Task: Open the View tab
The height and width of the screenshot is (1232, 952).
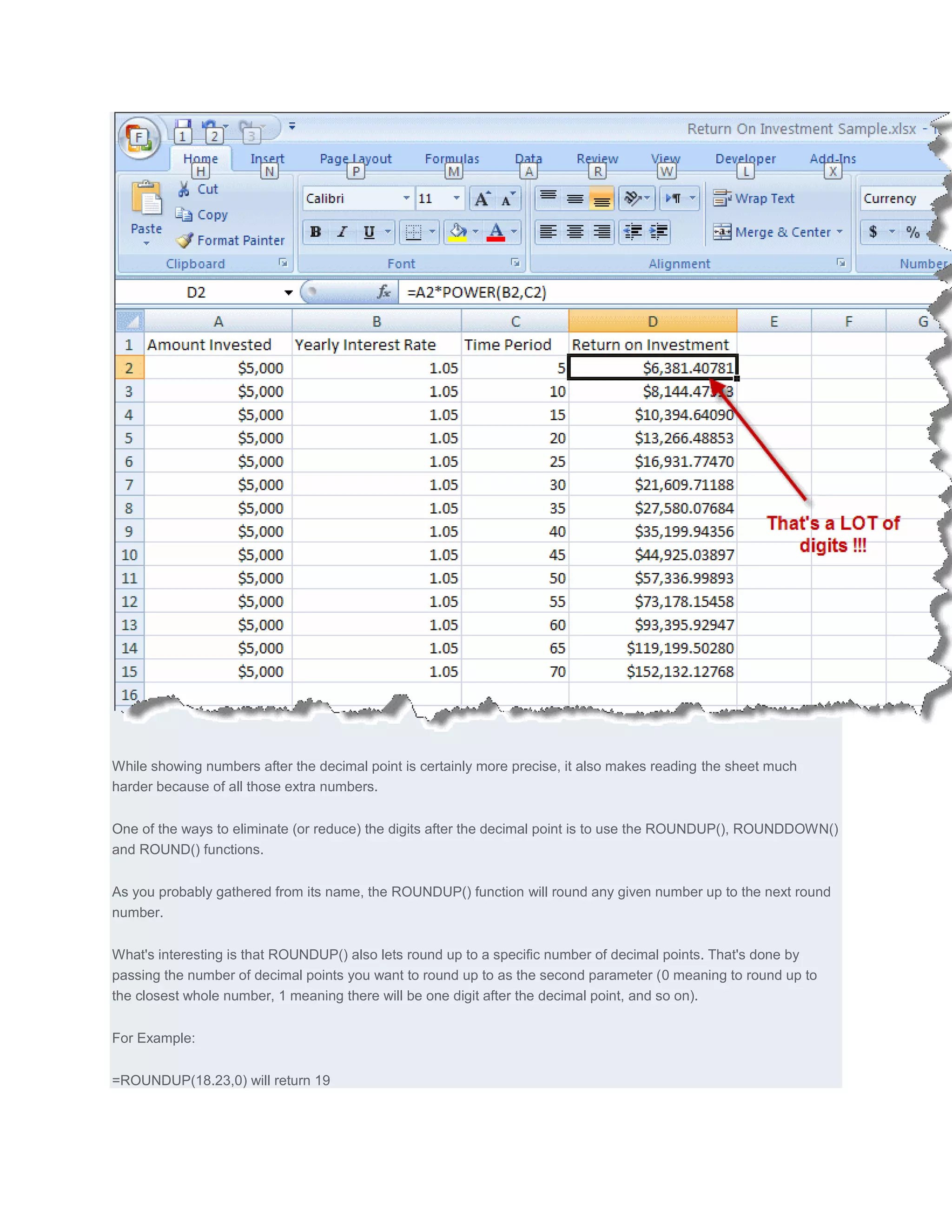Action: tap(666, 159)
